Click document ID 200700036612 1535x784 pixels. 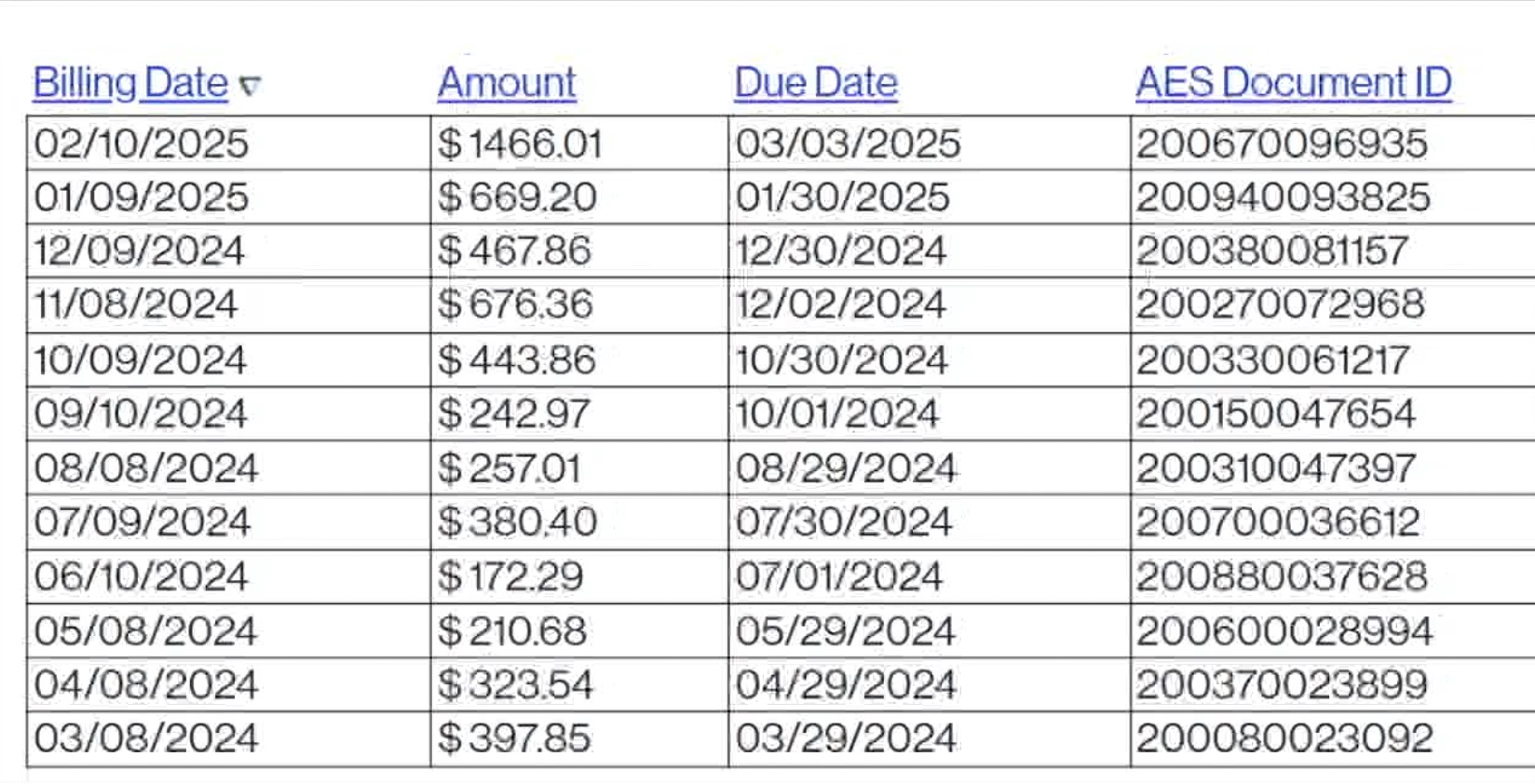(1333, 521)
